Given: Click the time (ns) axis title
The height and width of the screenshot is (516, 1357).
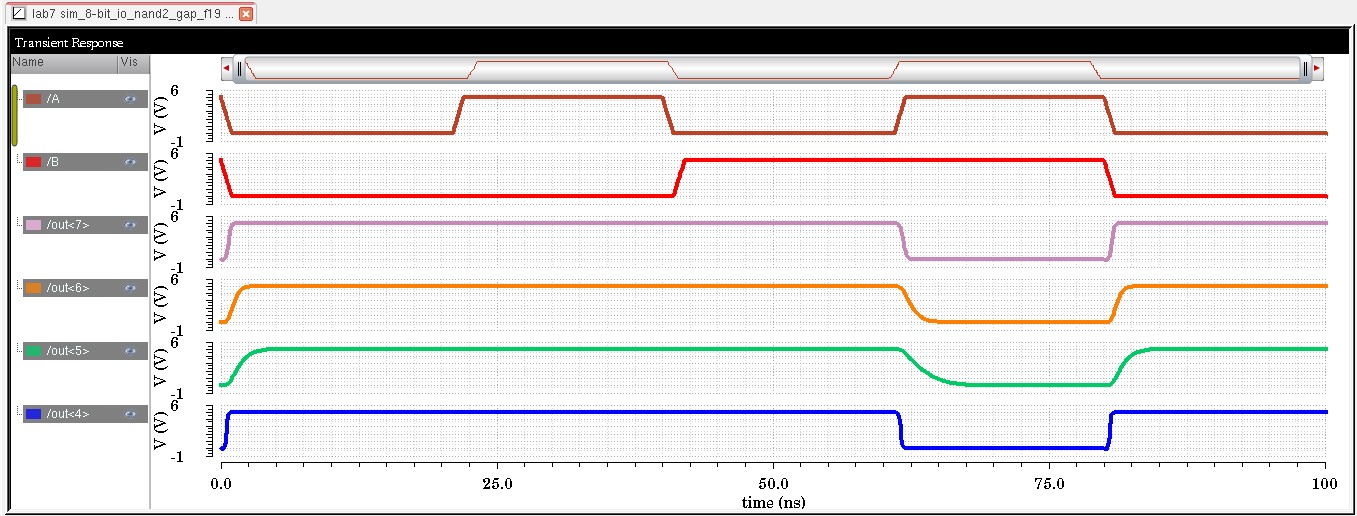Looking at the screenshot, I should point(773,501).
